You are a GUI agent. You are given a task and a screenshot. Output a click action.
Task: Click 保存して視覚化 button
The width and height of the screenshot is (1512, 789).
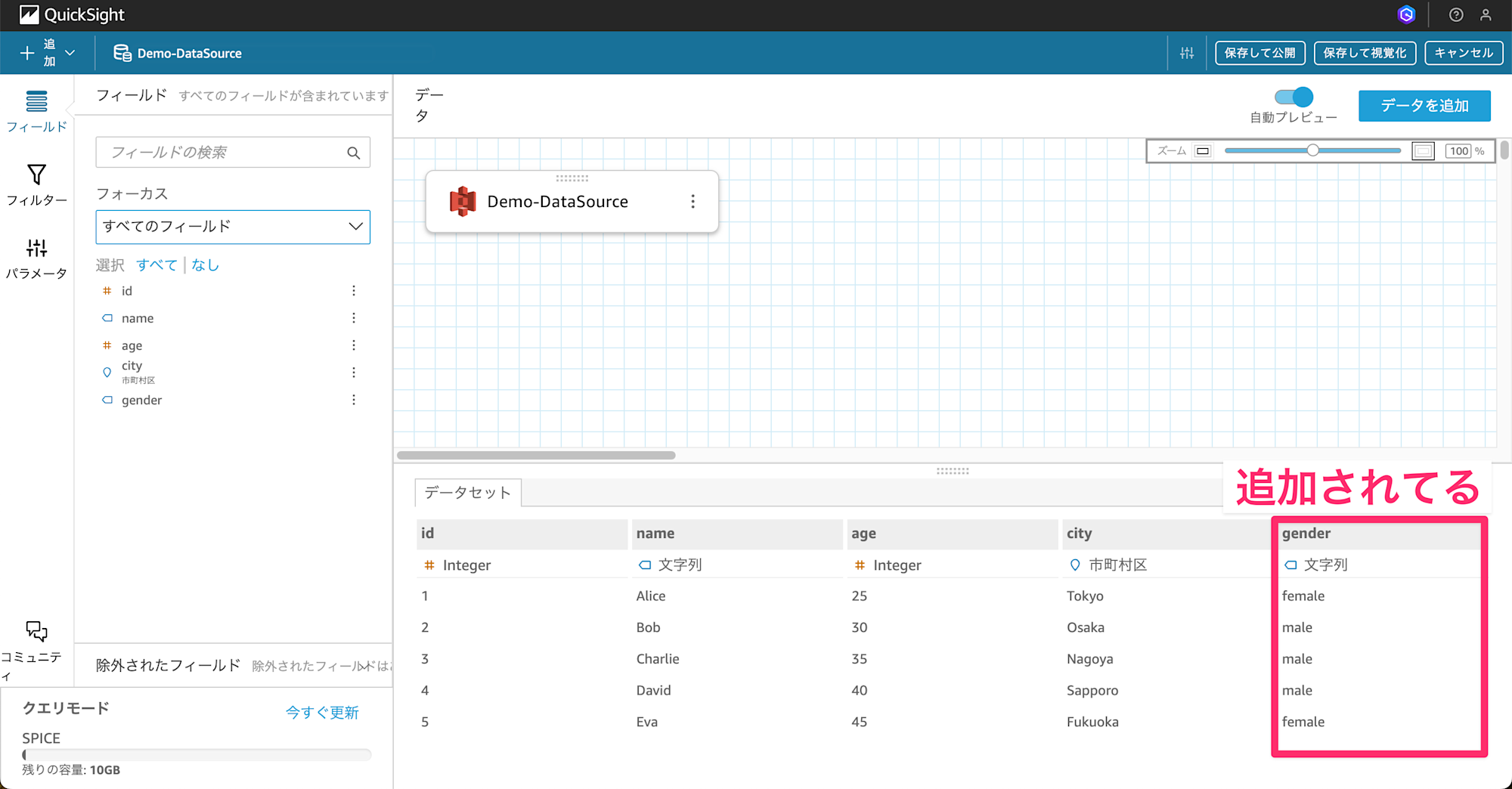1365,53
